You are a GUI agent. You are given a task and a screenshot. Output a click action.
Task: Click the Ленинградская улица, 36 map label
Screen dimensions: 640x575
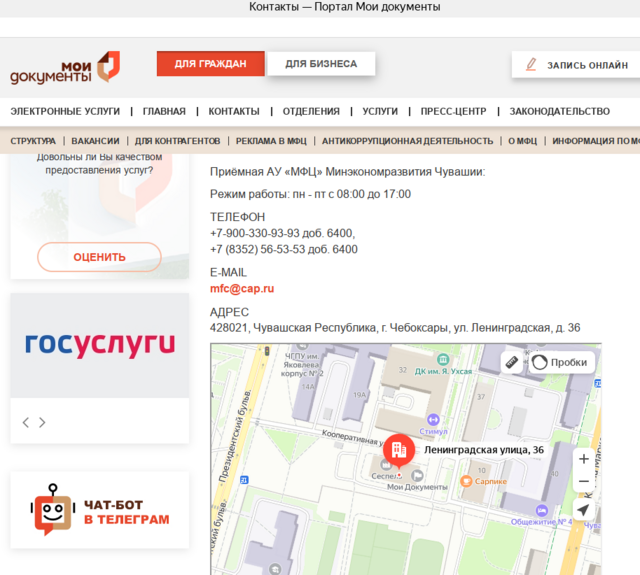tap(484, 450)
